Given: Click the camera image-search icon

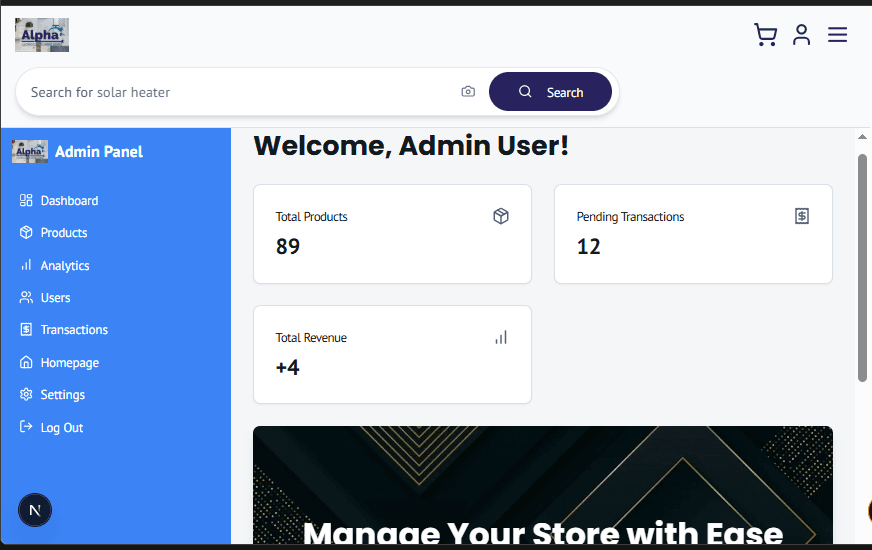Looking at the screenshot, I should click(468, 92).
